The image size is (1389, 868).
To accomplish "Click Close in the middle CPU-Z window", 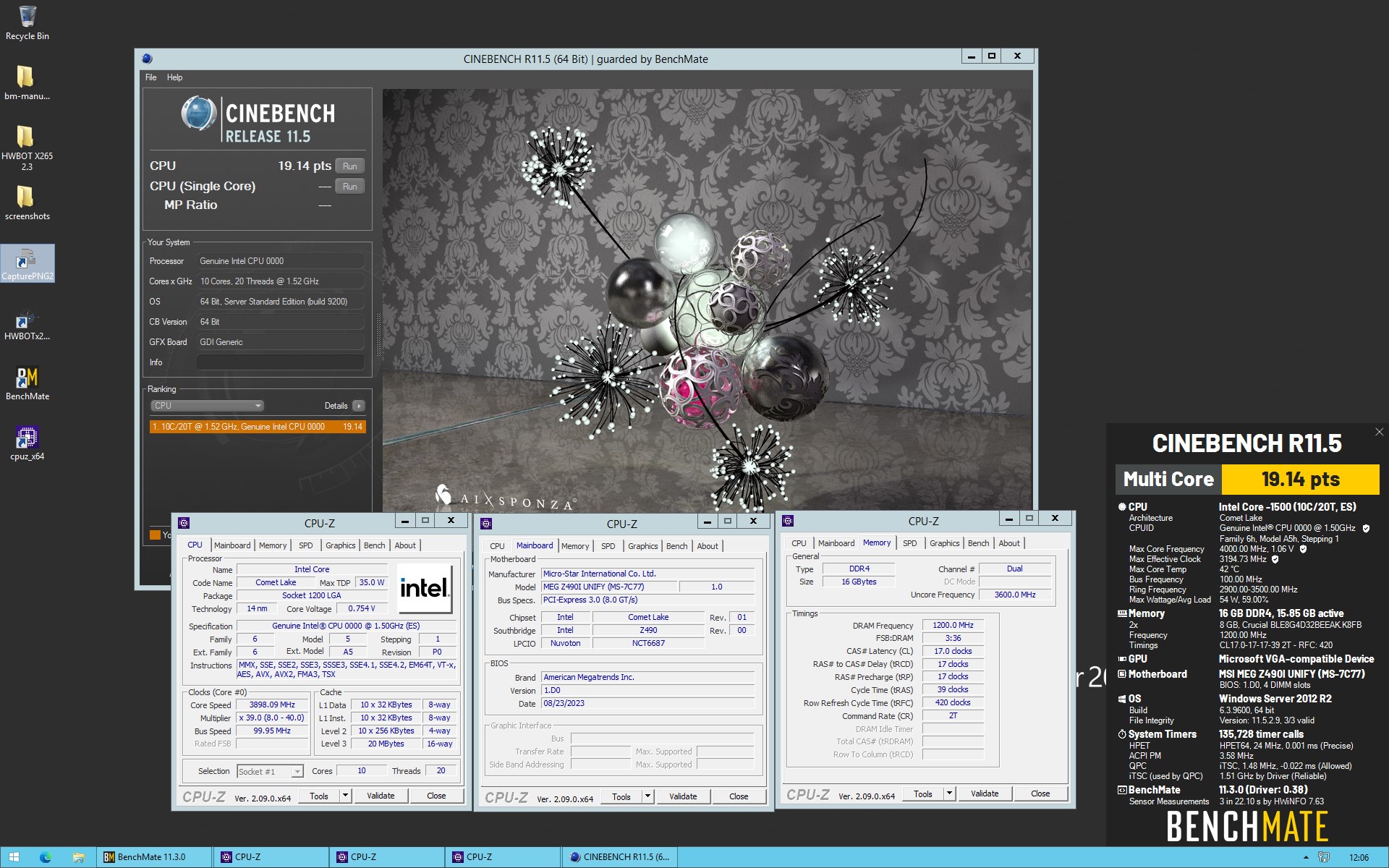I will 739,796.
